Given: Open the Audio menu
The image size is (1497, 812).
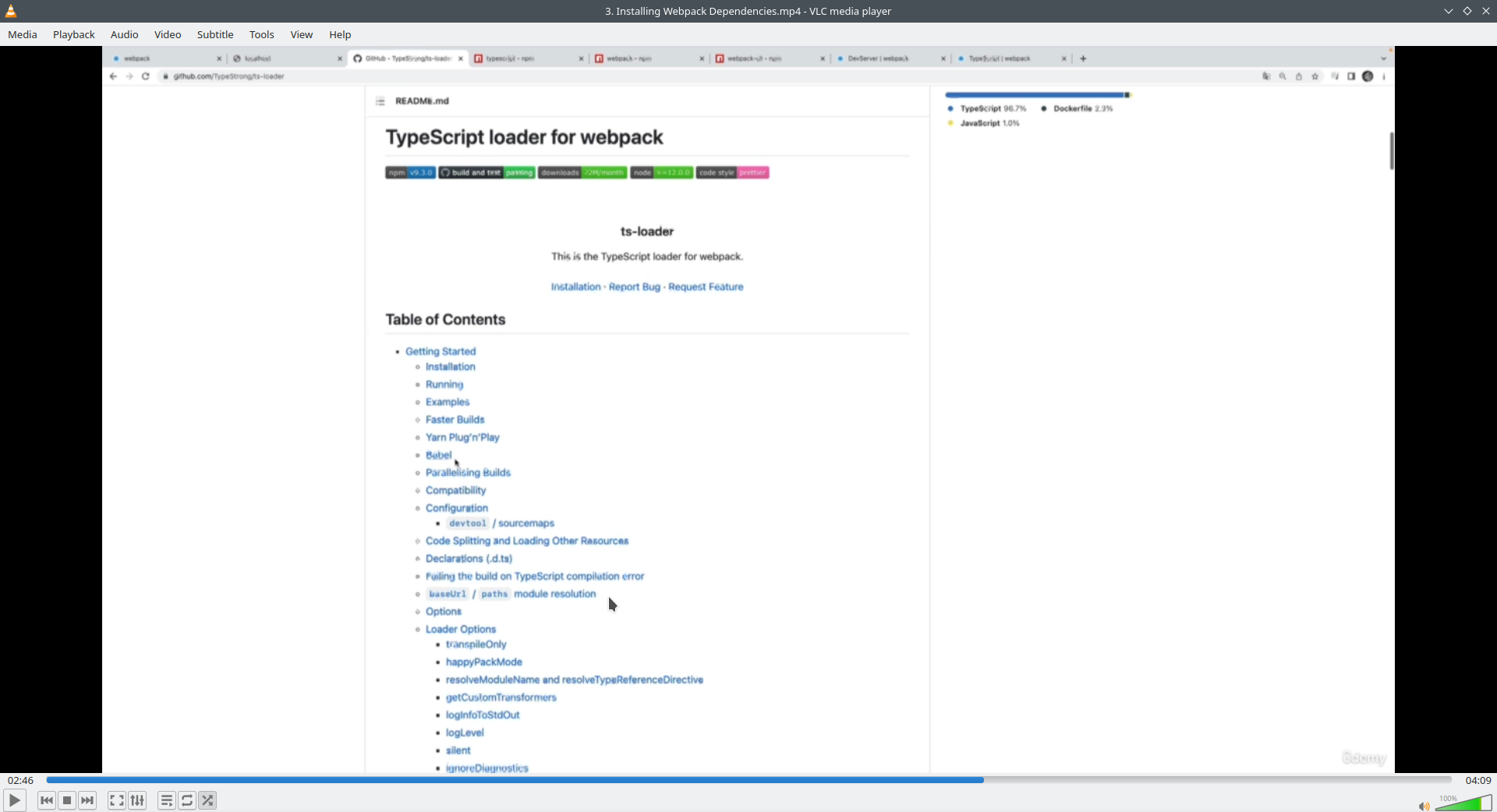Looking at the screenshot, I should pos(125,34).
